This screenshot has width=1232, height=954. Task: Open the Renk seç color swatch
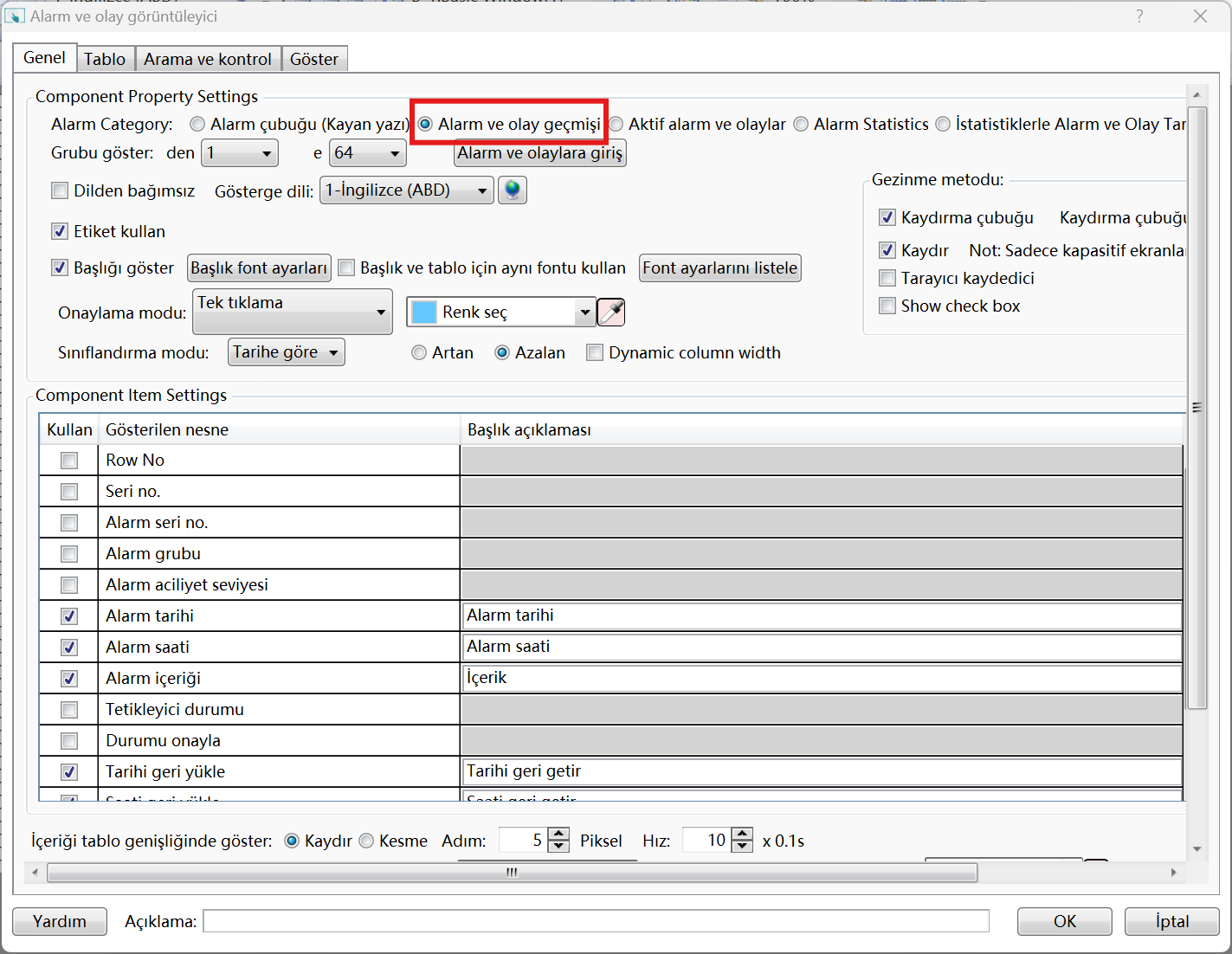tap(500, 312)
